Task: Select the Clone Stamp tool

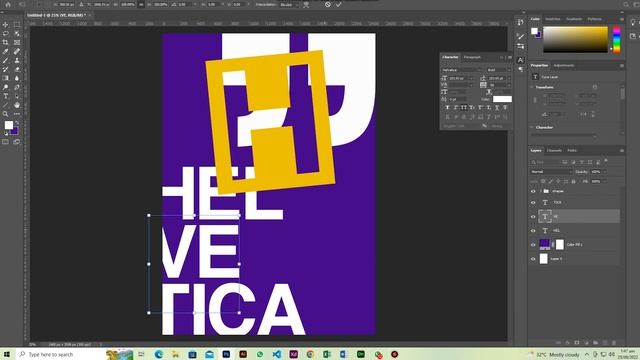Action: click(17, 60)
